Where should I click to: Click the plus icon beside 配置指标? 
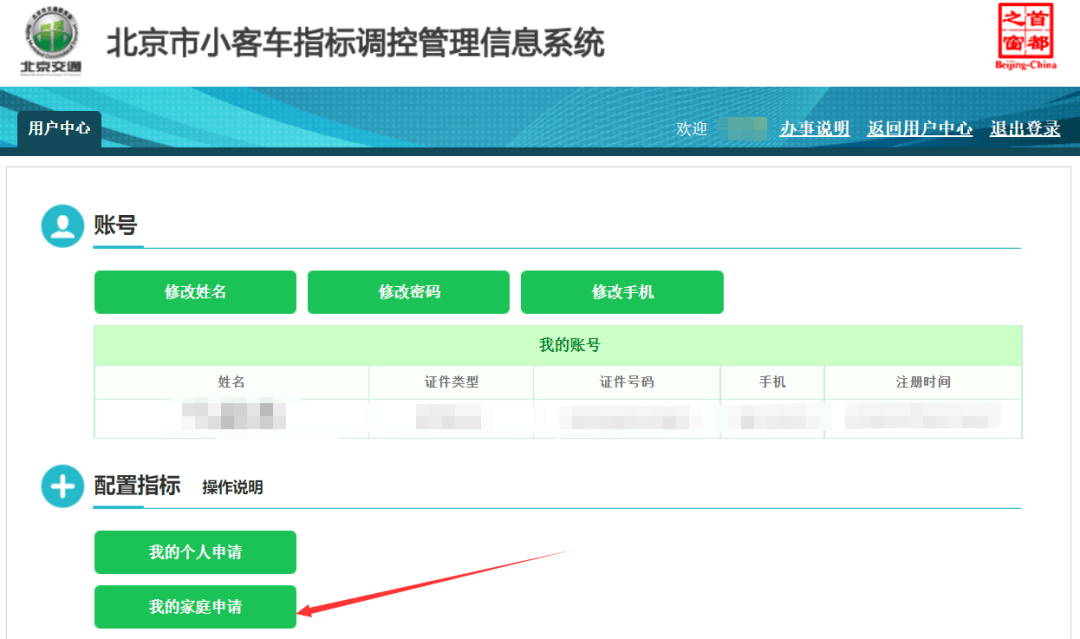coord(61,487)
